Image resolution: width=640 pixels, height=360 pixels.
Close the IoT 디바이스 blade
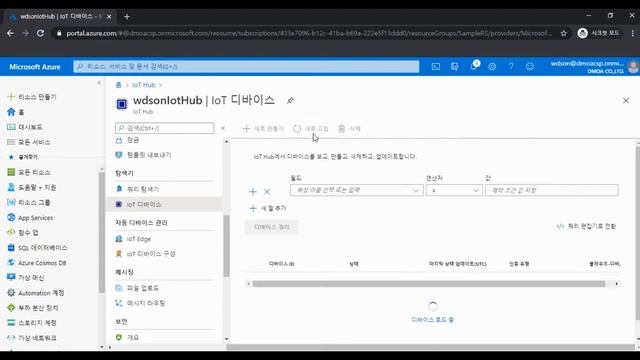point(626,100)
